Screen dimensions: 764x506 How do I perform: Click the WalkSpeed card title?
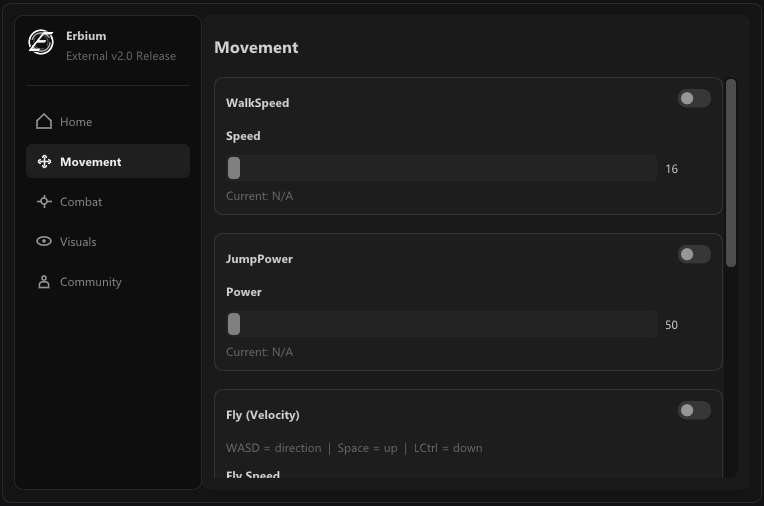(x=257, y=103)
